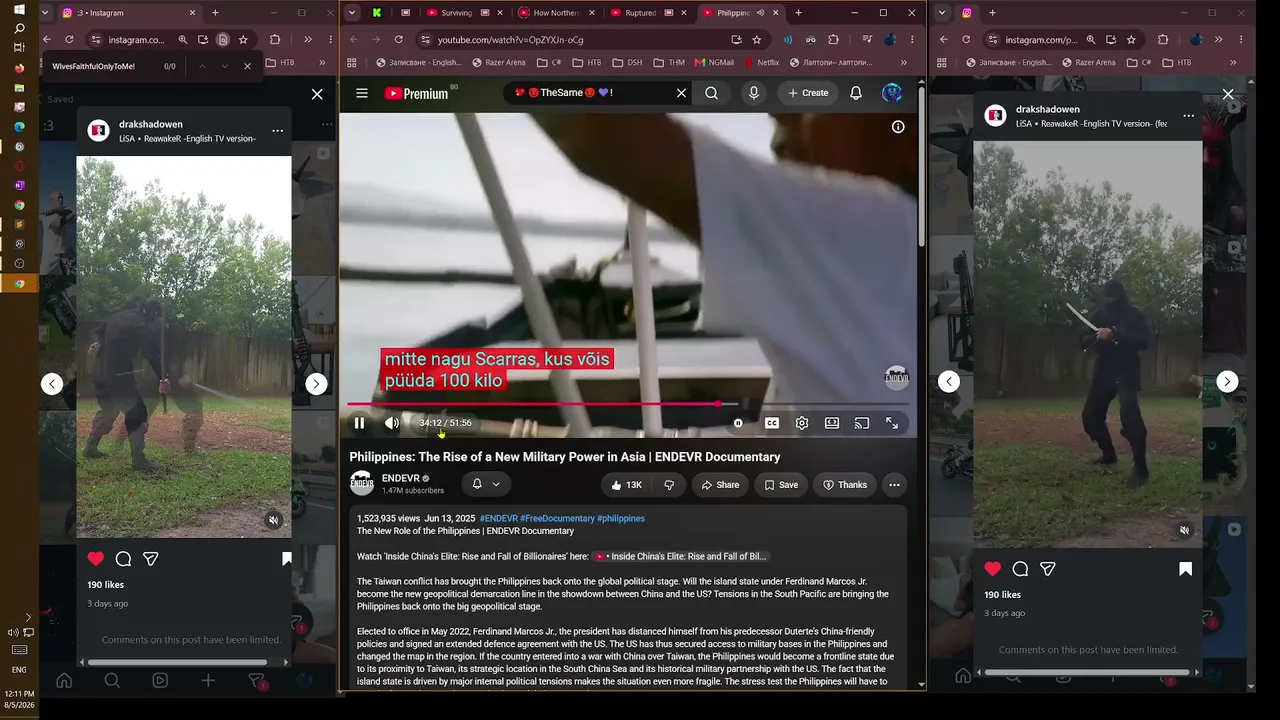Seek on the YouTube video progress bar

point(628,404)
